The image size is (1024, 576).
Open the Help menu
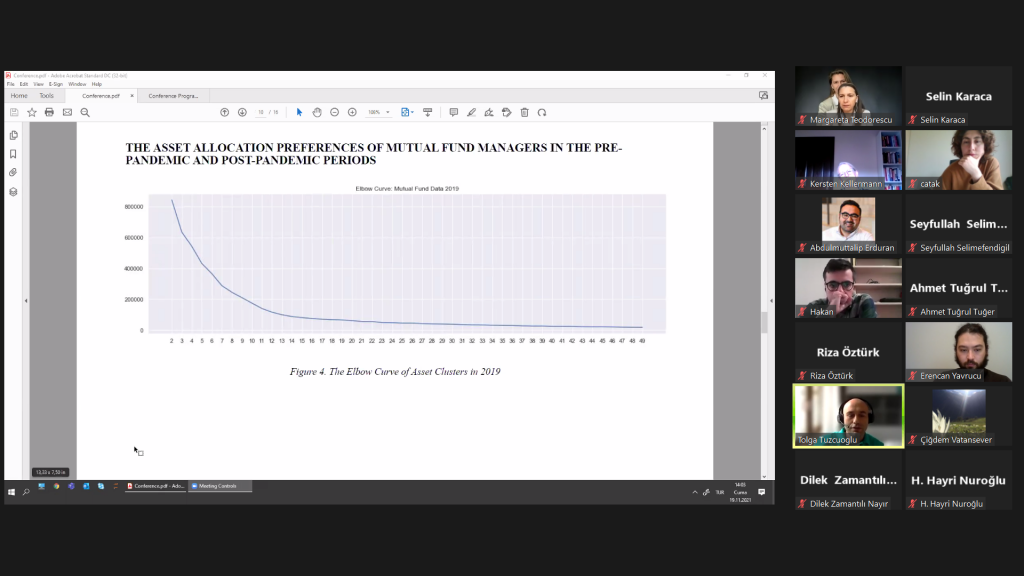point(97,84)
